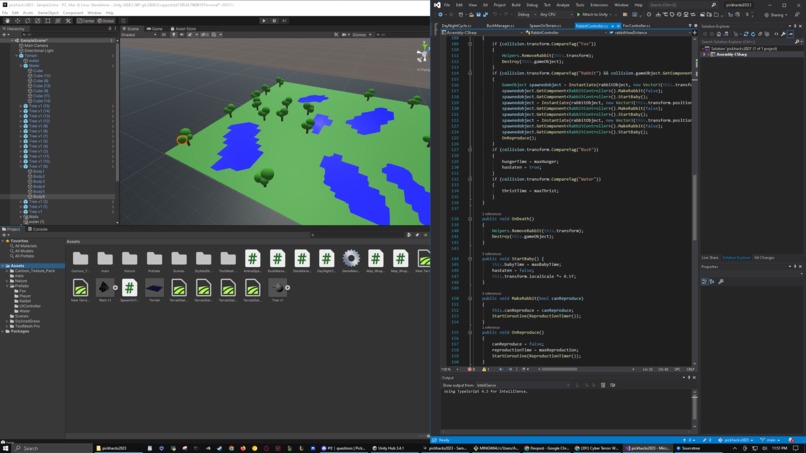Click the Play button in Unity
This screenshot has height=453, width=806.
tap(264, 21)
